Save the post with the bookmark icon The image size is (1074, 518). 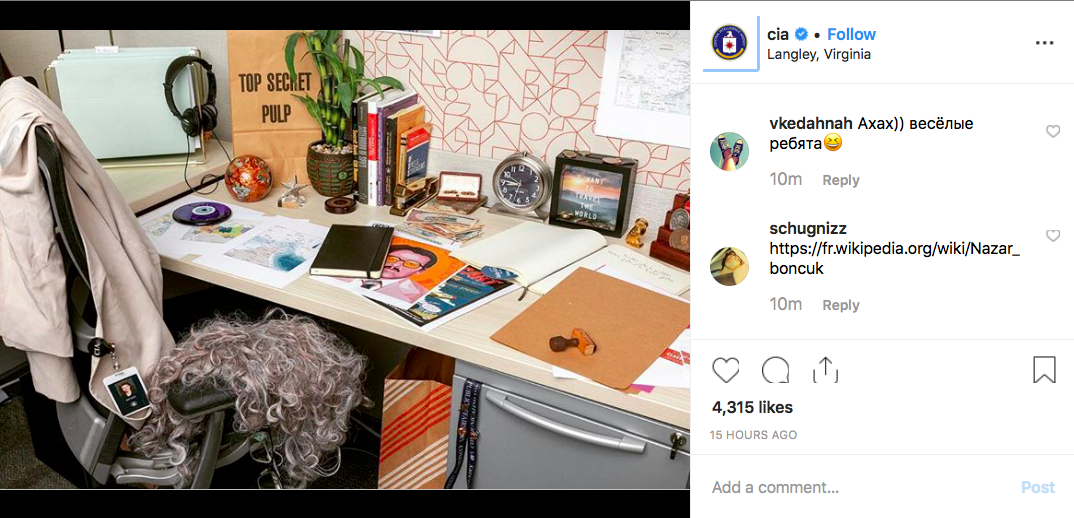tap(1044, 370)
